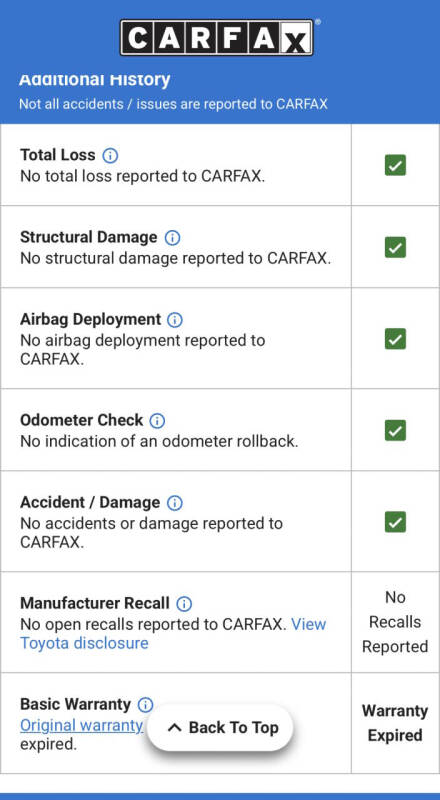This screenshot has width=440, height=800.
Task: Click the Accident / Damage green checkmark
Action: pos(395,522)
